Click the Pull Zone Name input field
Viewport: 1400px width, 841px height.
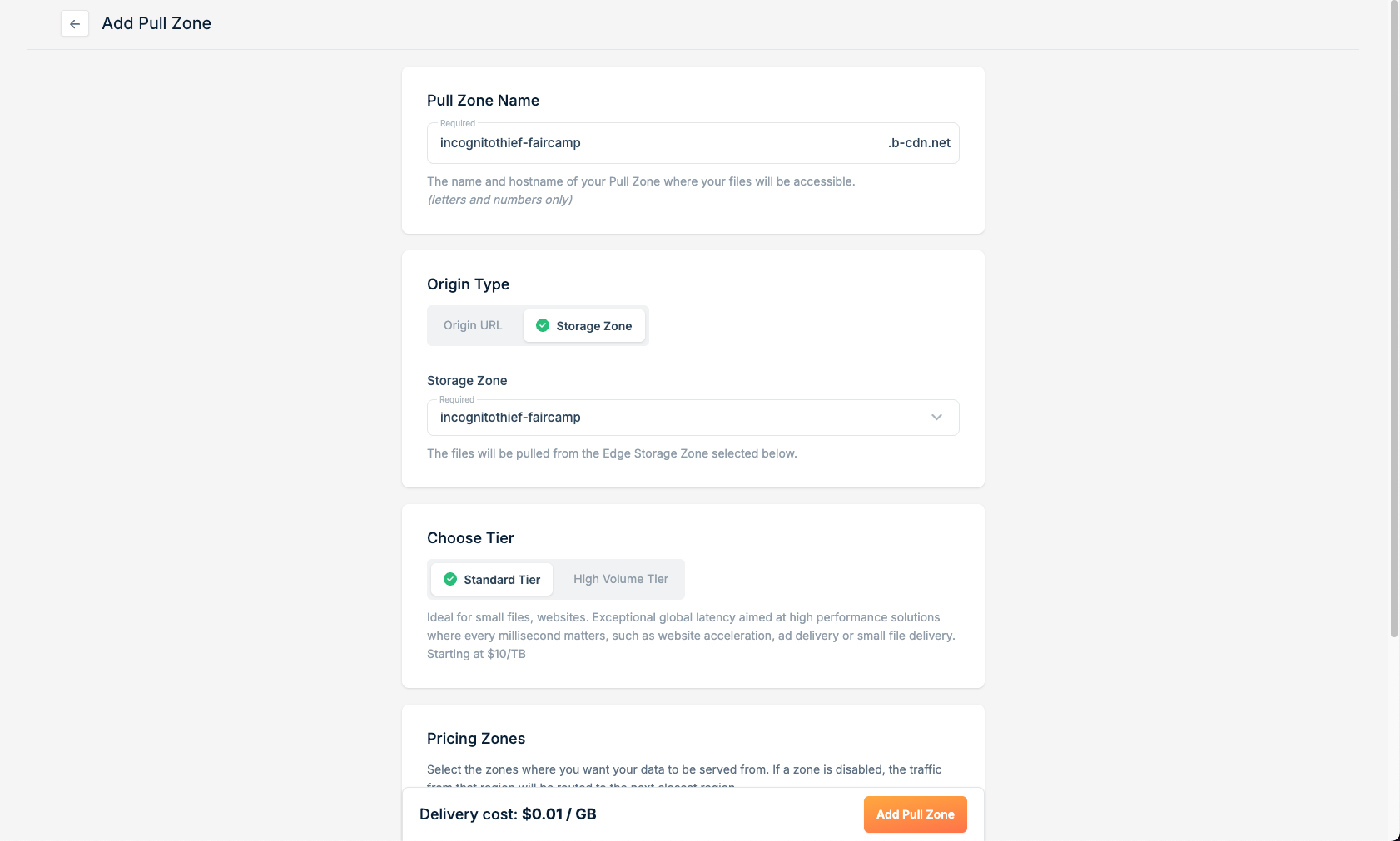pos(656,143)
